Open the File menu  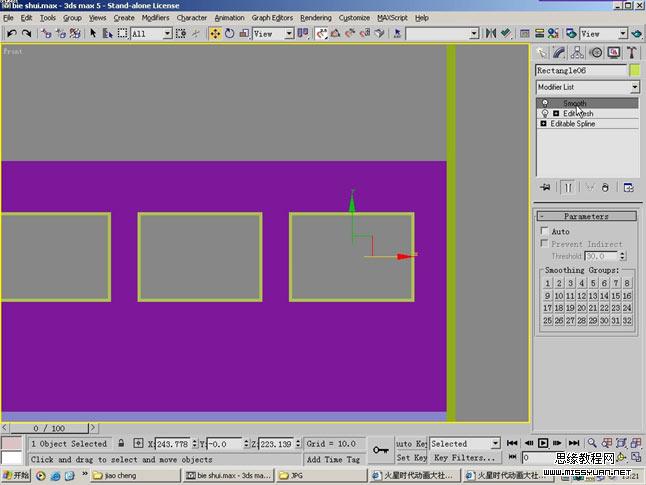pyautogui.click(x=8, y=18)
